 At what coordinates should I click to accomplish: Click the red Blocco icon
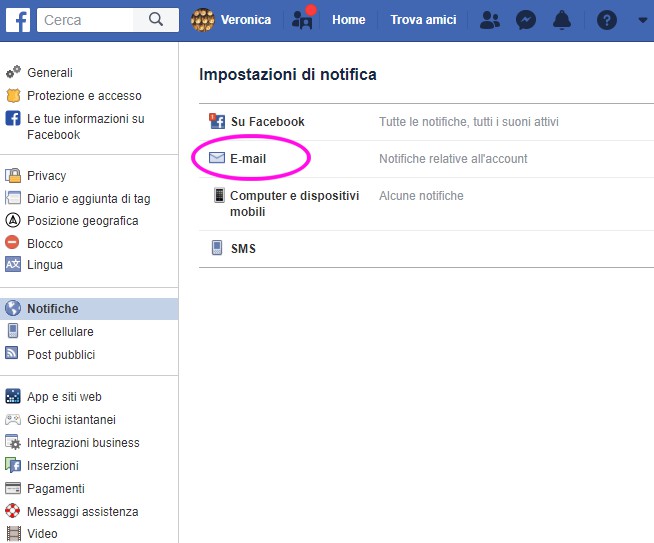(x=12, y=242)
